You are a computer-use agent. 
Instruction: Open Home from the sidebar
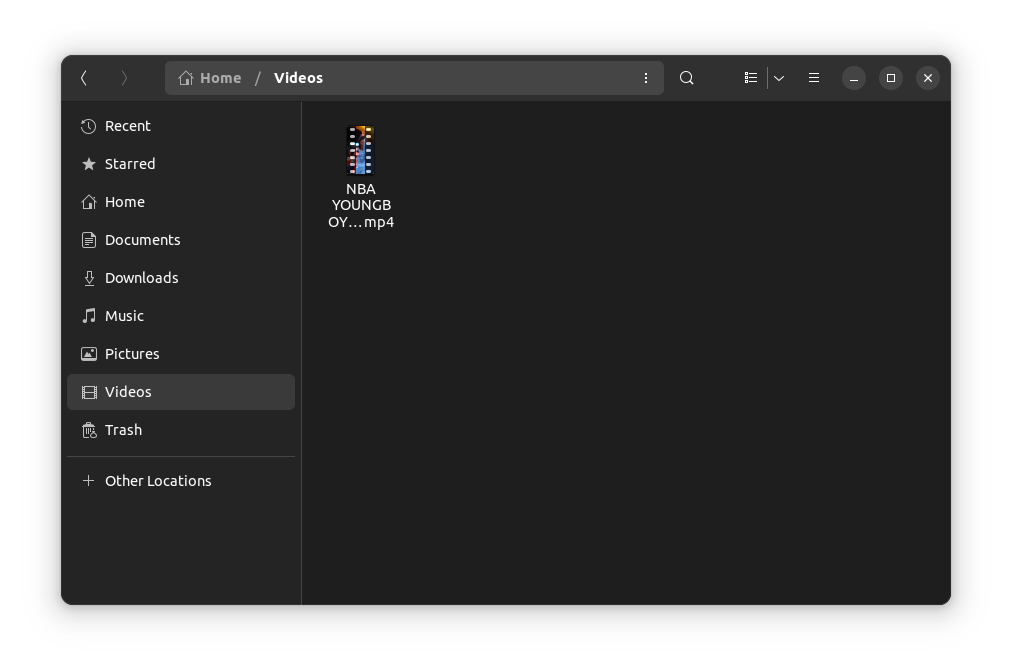point(124,201)
